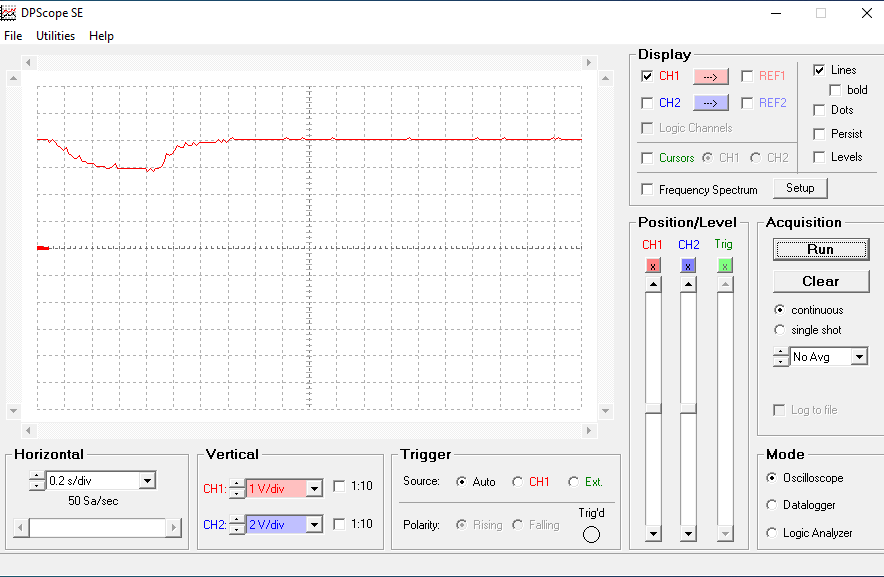Click CH1 red arrow copy-to-REF1 button
Viewport: 884px width, 577px height.
(x=710, y=76)
